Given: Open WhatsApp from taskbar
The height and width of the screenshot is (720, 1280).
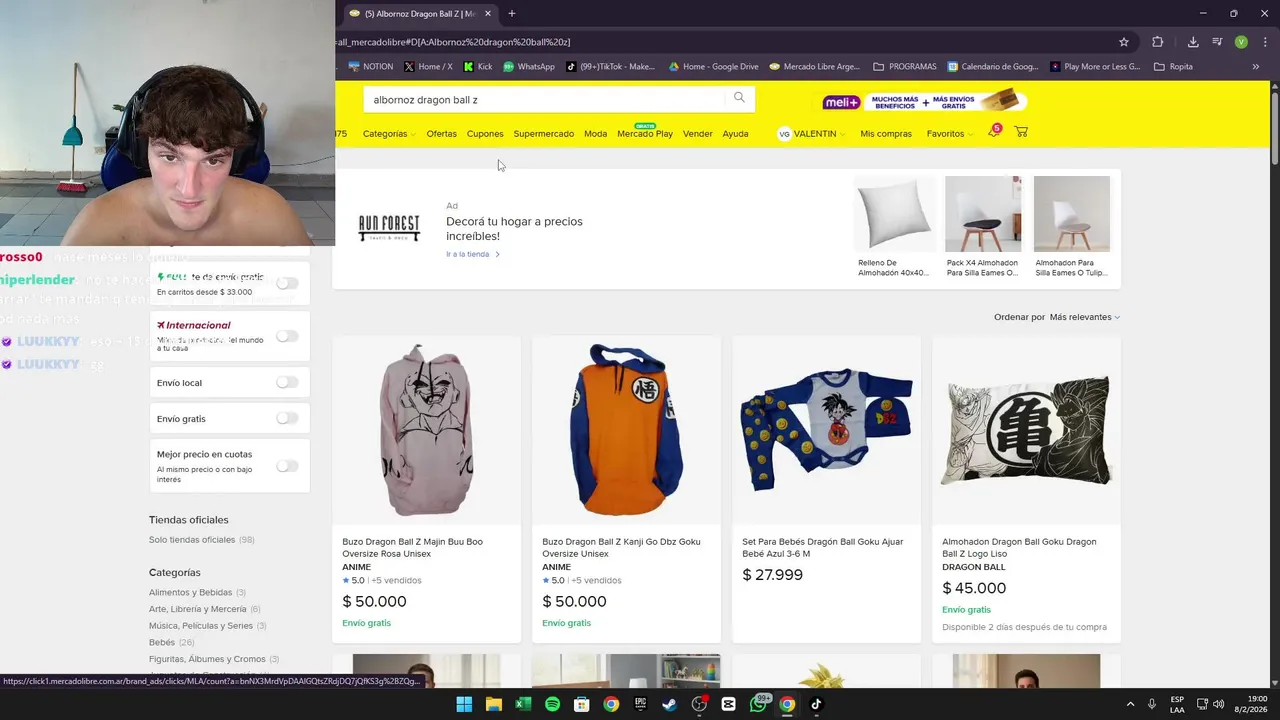Looking at the screenshot, I should (x=758, y=704).
